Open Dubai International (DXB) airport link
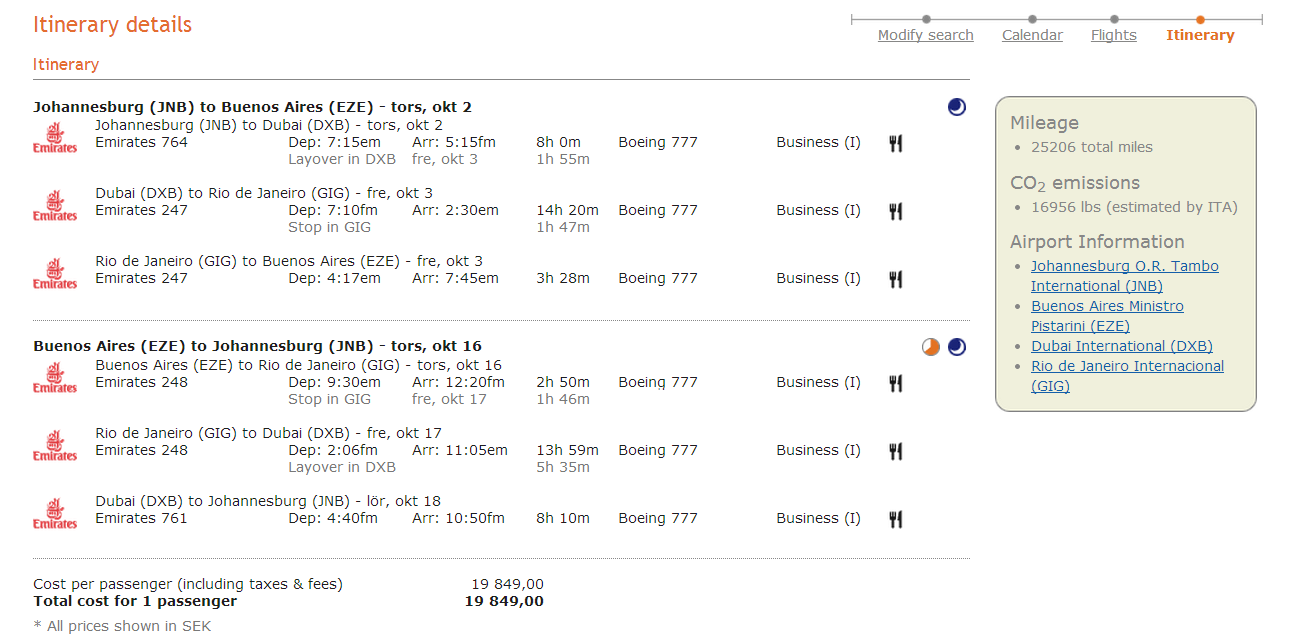 (1121, 346)
